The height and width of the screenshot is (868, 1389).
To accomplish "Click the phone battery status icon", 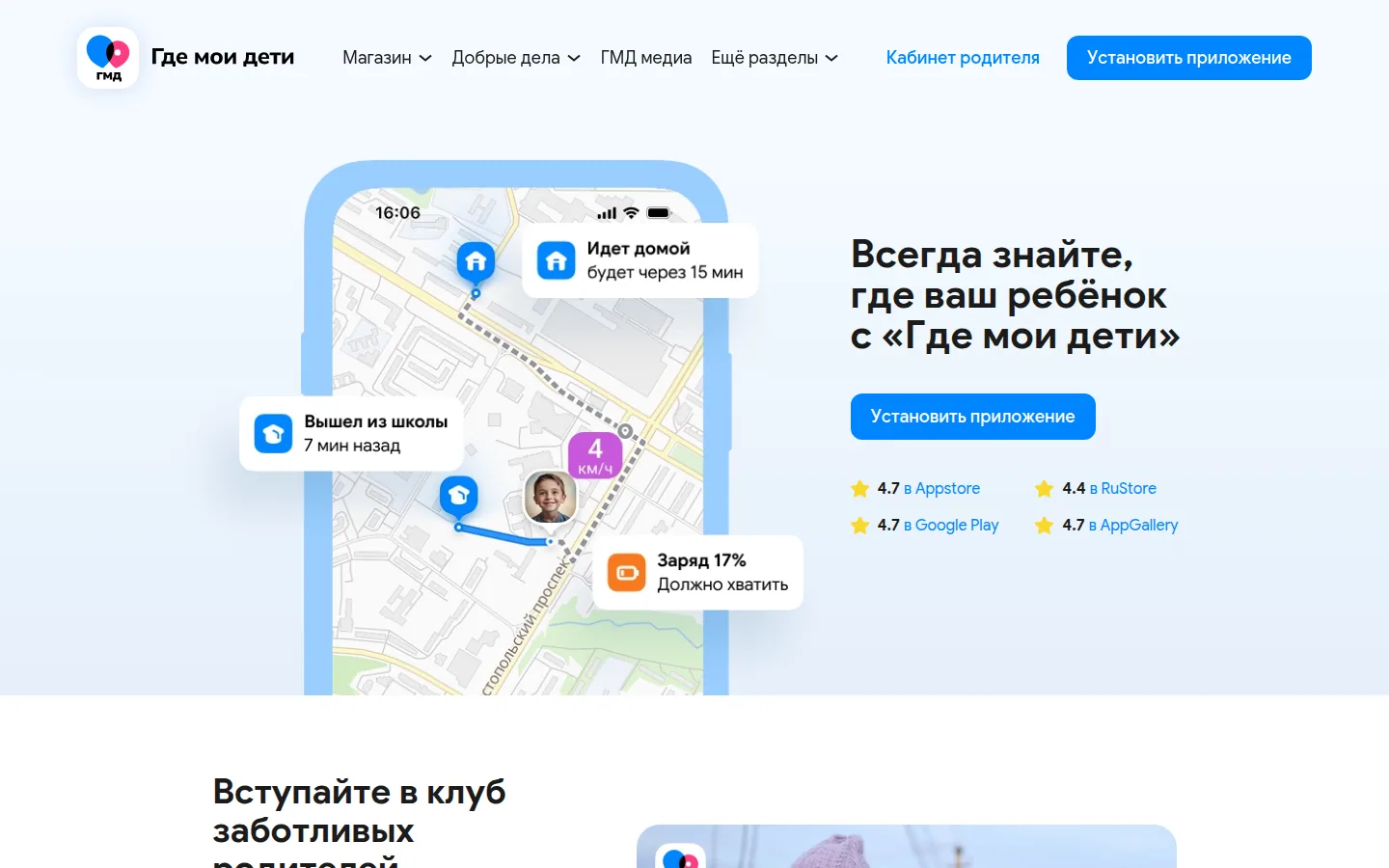I will coord(659,213).
